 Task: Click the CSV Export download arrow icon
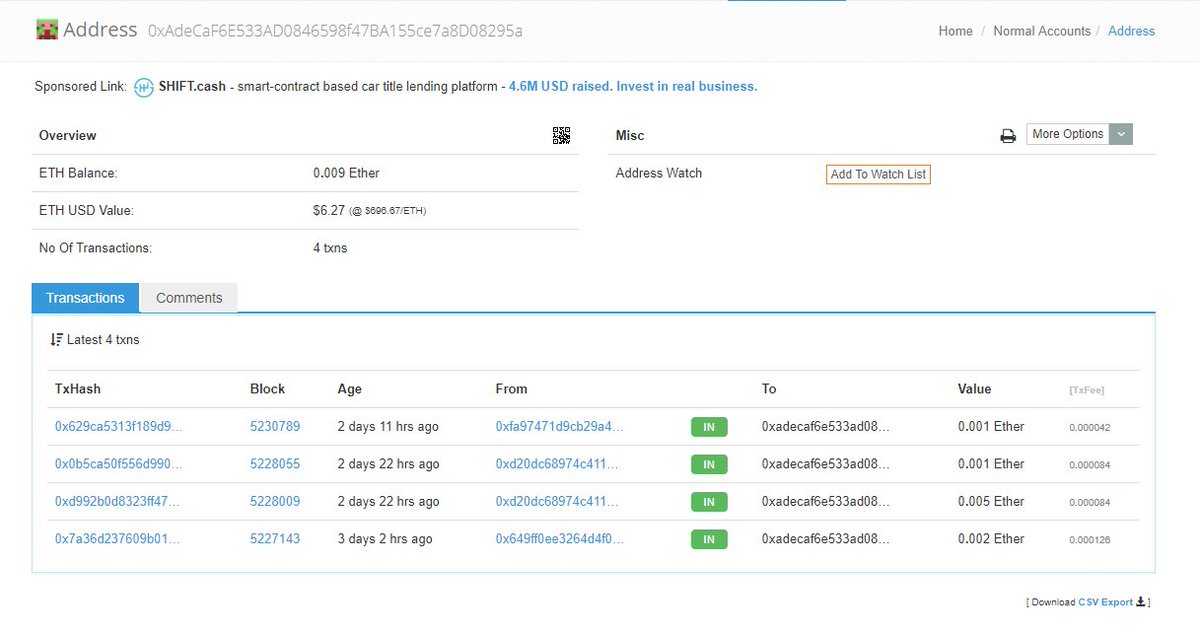coord(1141,602)
